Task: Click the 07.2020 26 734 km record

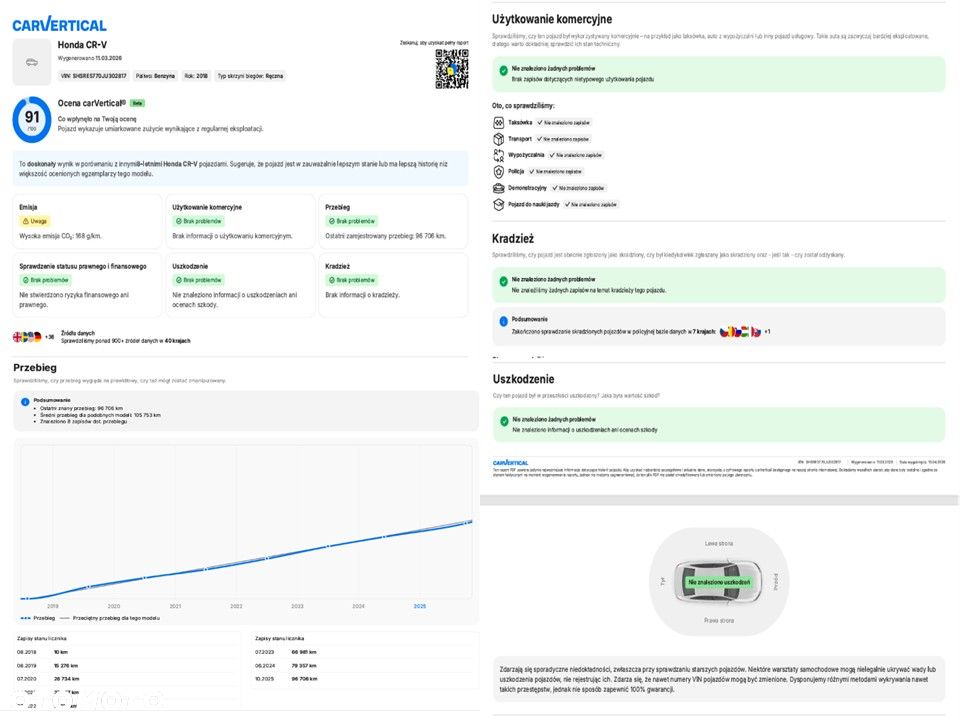Action: (126, 679)
